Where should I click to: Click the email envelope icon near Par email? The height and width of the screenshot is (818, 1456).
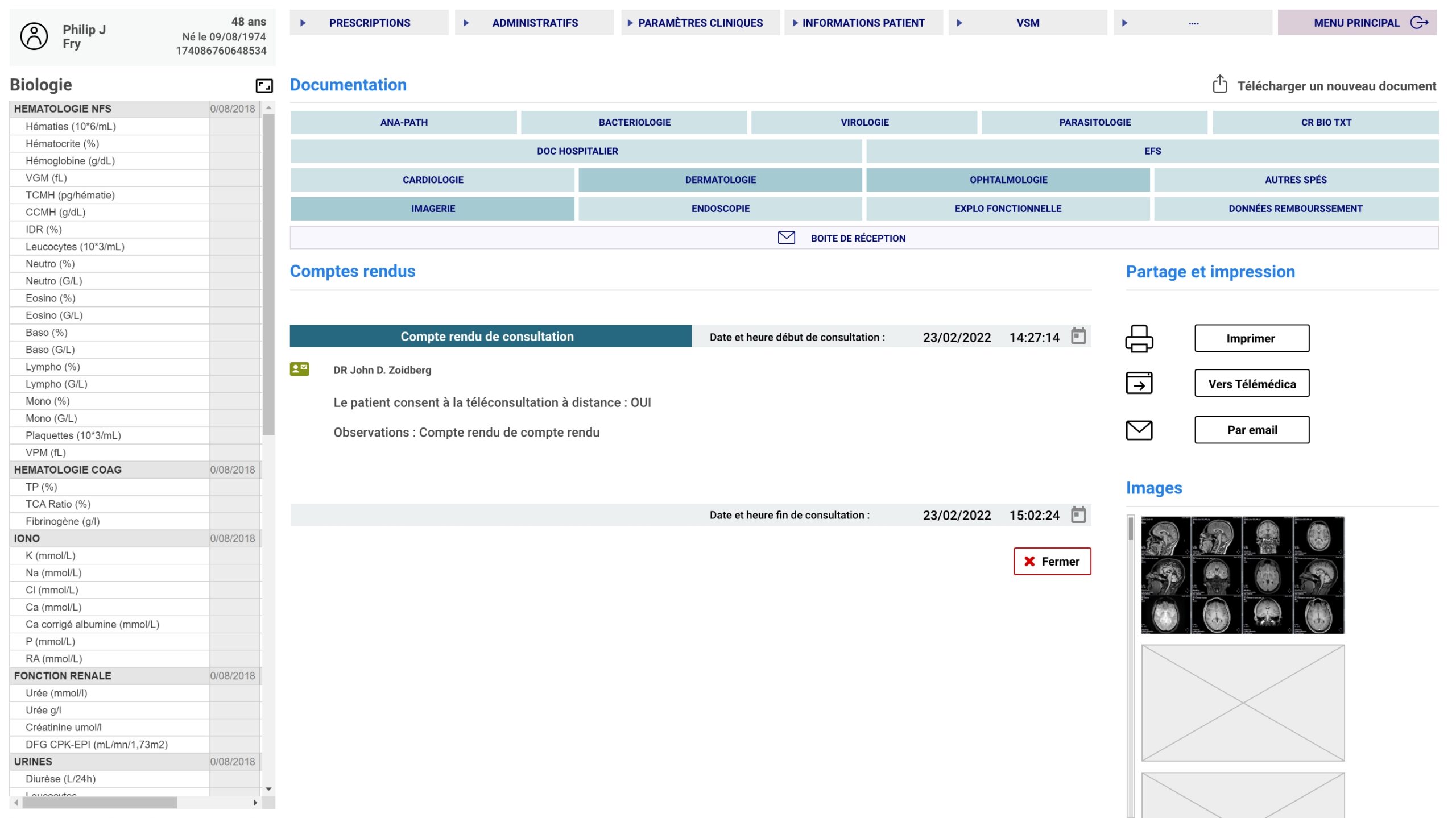pyautogui.click(x=1139, y=430)
